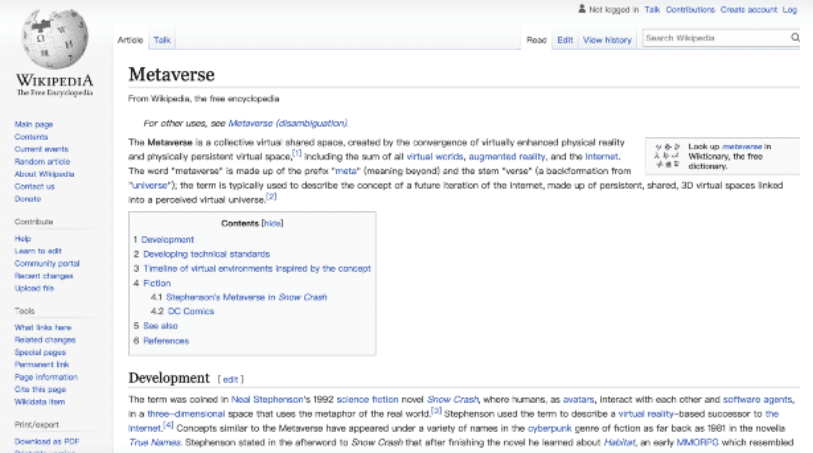Open the View history tab
The height and width of the screenshot is (453, 813).
tap(607, 40)
